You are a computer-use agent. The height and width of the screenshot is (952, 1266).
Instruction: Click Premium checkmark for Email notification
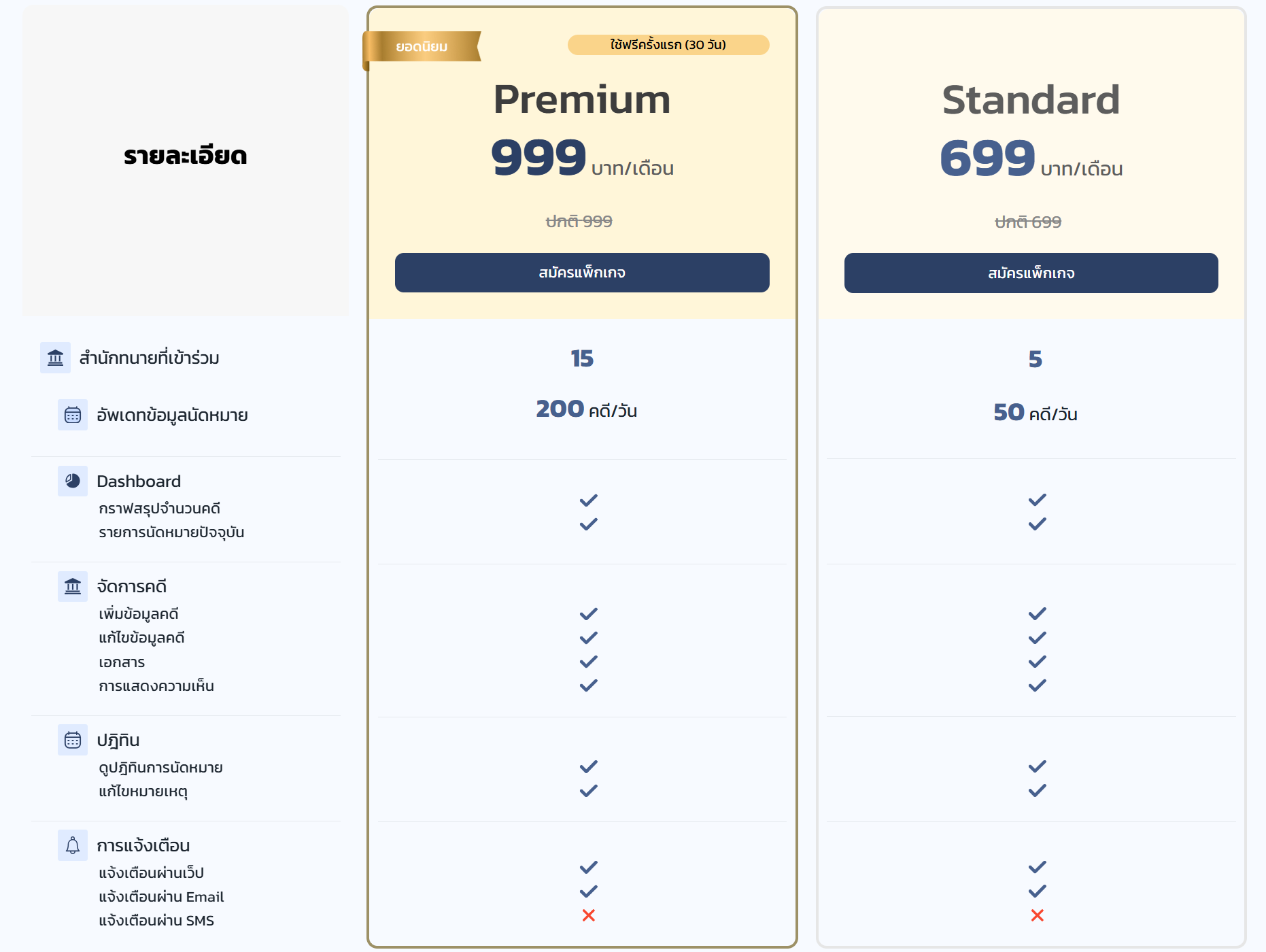pyautogui.click(x=589, y=891)
